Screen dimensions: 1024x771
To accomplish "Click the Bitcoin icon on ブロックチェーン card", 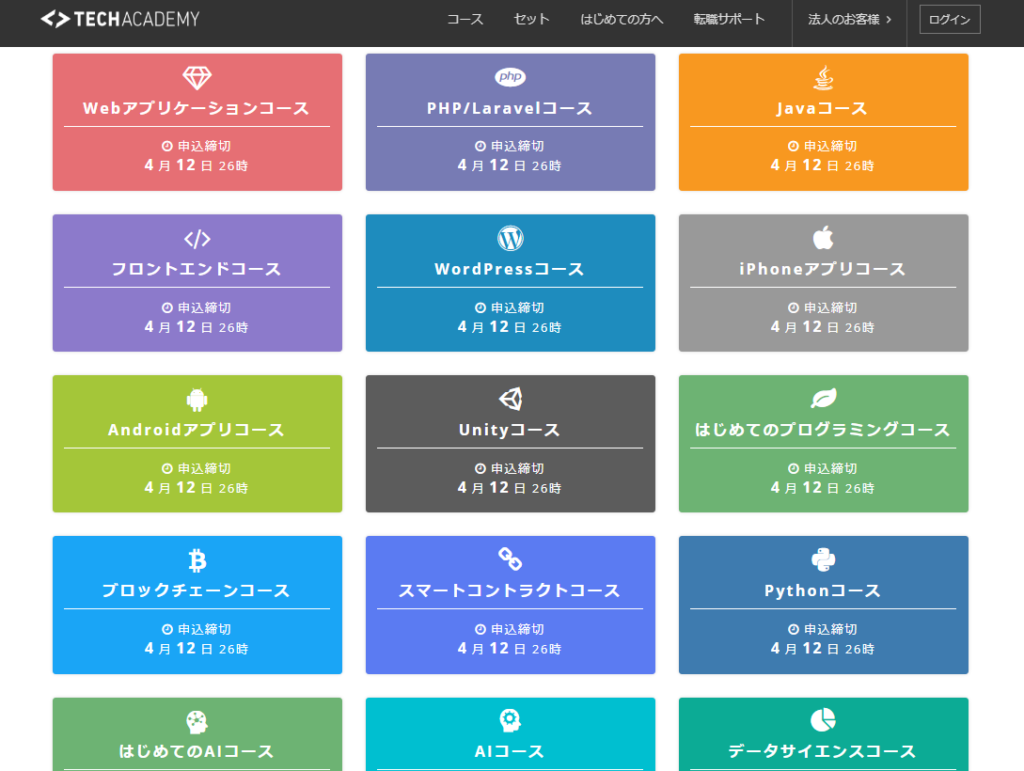I will click(197, 560).
